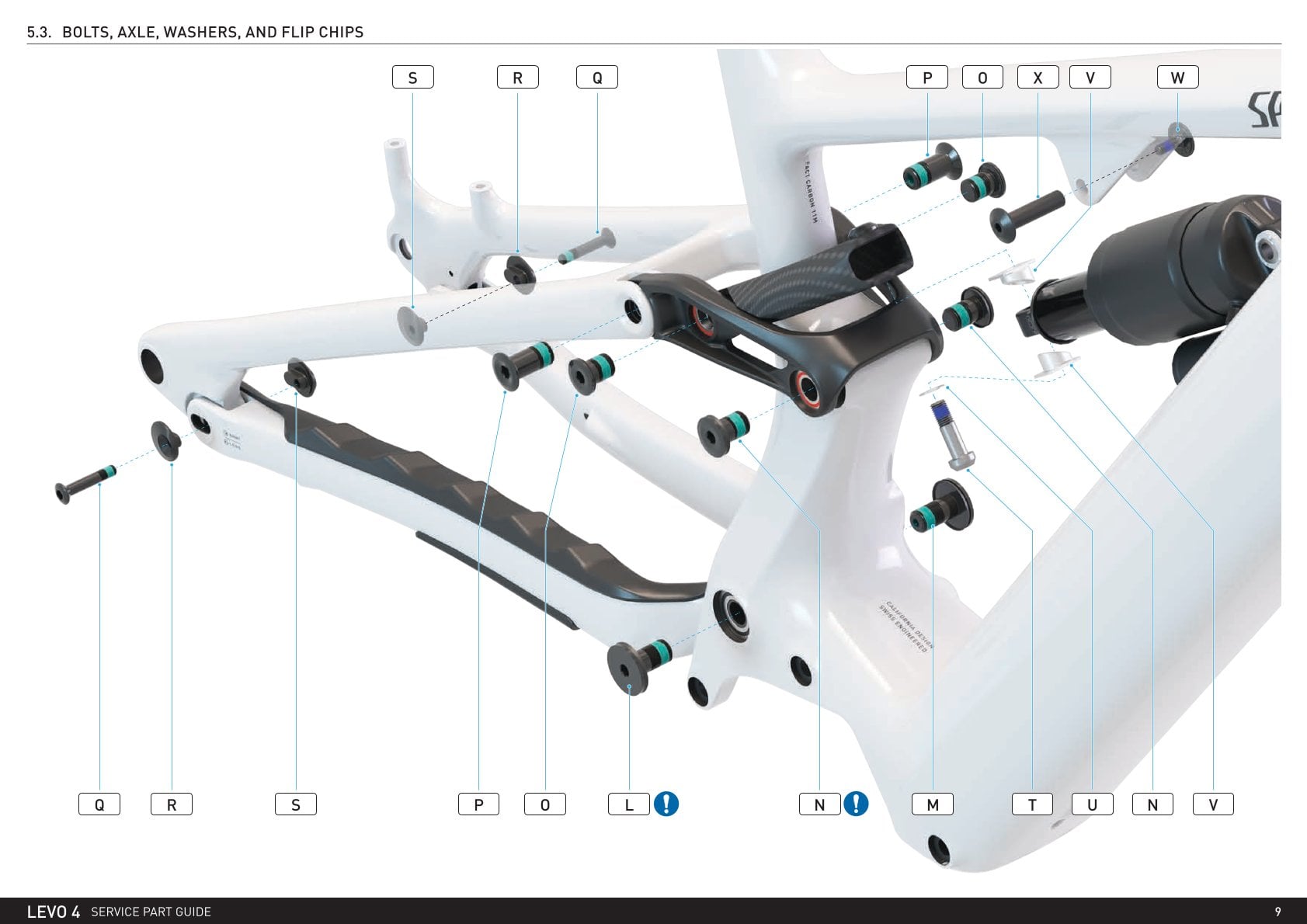The image size is (1307, 924).
Task: Click the bottom-row O label box
Action: [x=545, y=804]
